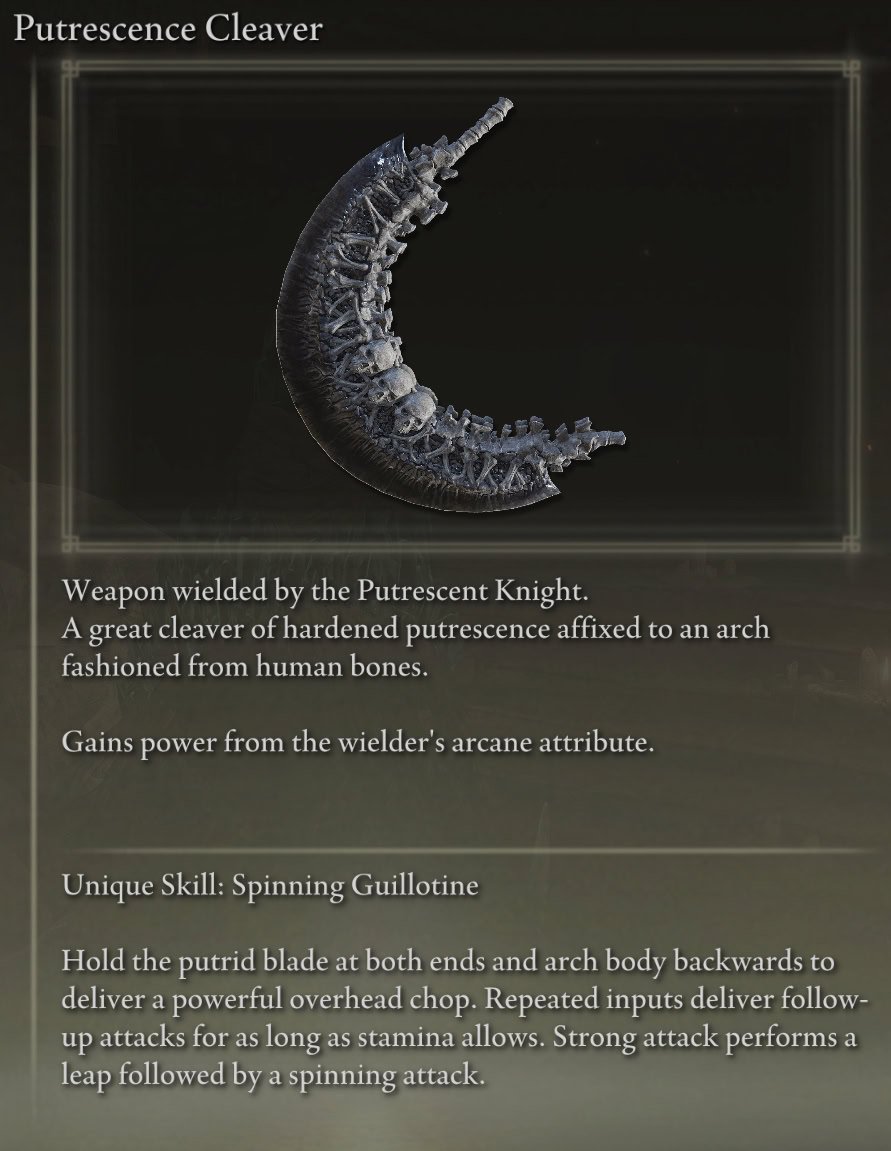Select the Unique Skill: Spinning Guillotine heading
Viewport: 891px width, 1151px height.
pyautogui.click(x=270, y=885)
